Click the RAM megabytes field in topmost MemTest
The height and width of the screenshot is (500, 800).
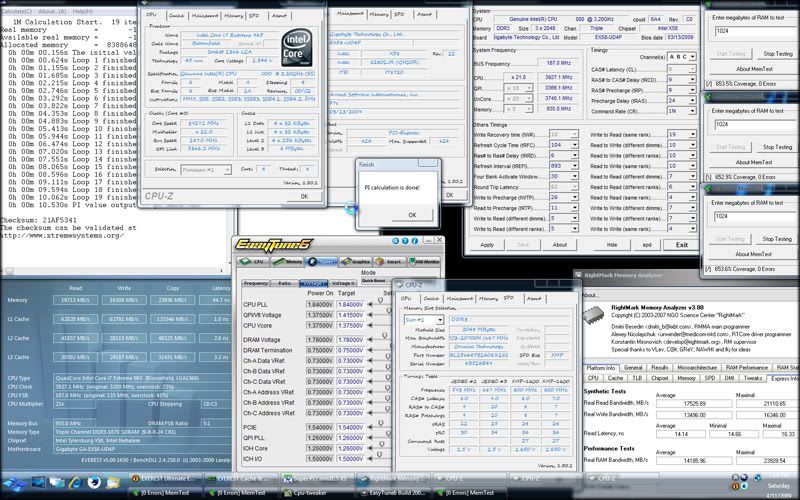point(755,31)
